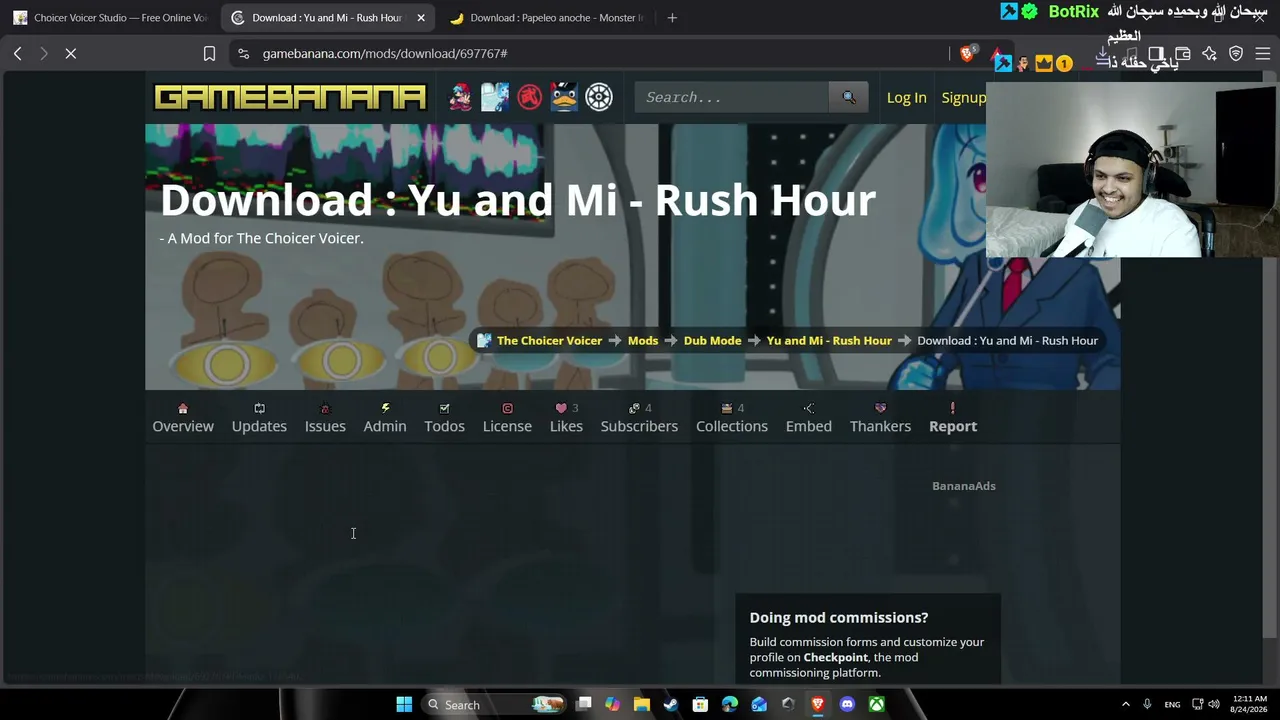Go to Yu and Mi - Rush Hour breadcrumb
This screenshot has height=720, width=1280.
pos(829,340)
